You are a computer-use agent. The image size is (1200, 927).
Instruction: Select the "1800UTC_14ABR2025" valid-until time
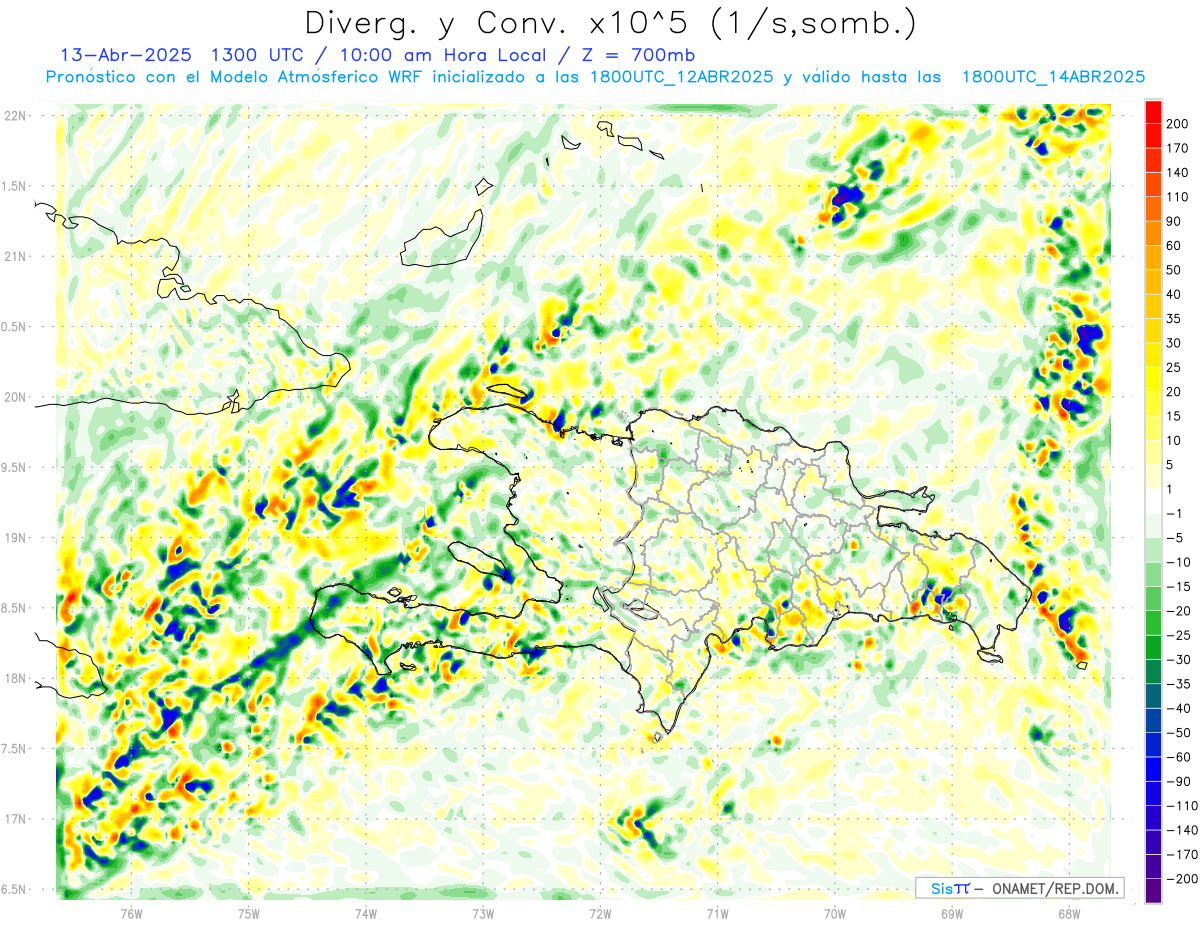tap(1053, 77)
